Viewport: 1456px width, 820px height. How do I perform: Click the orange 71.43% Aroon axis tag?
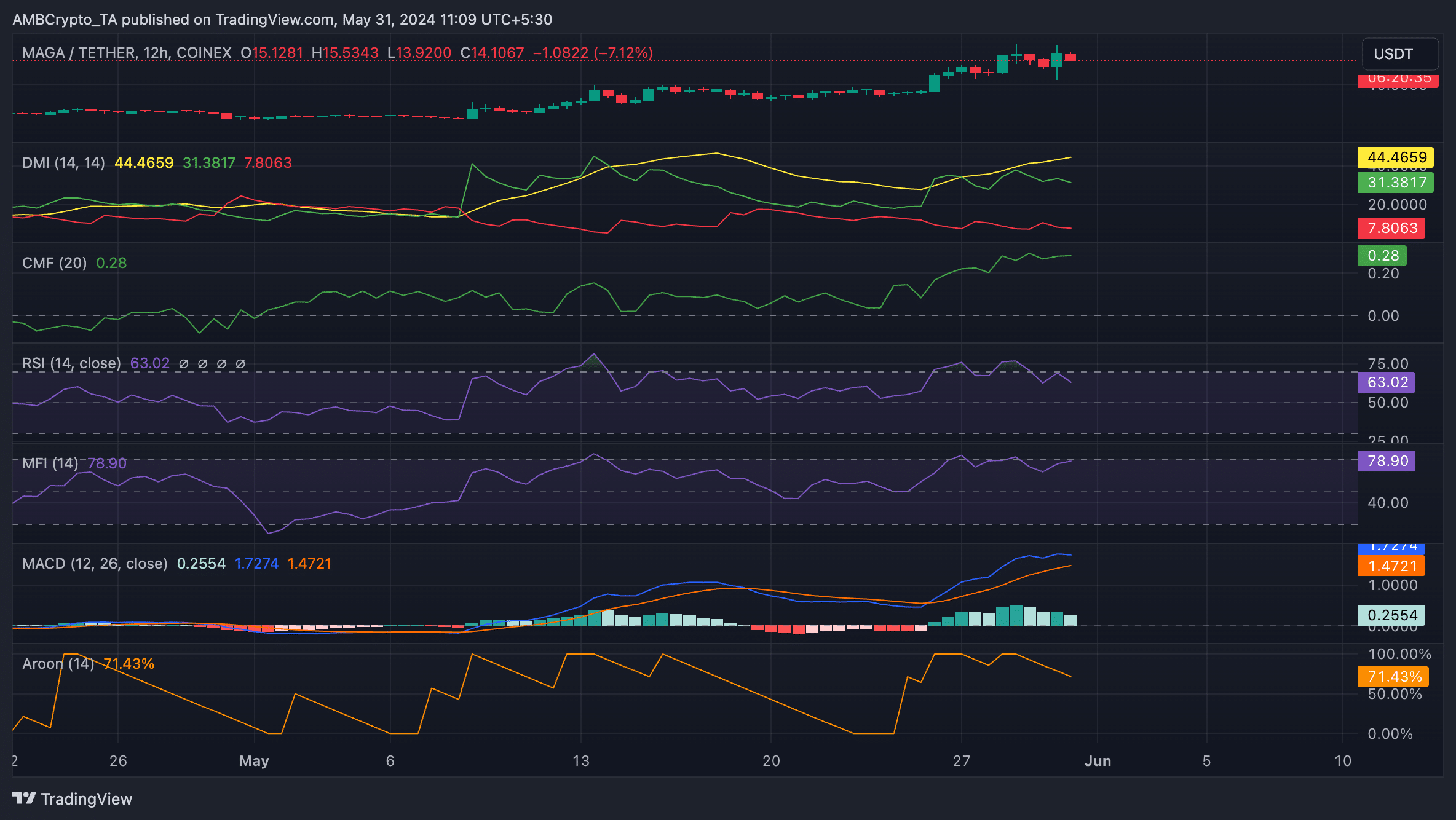1393,677
